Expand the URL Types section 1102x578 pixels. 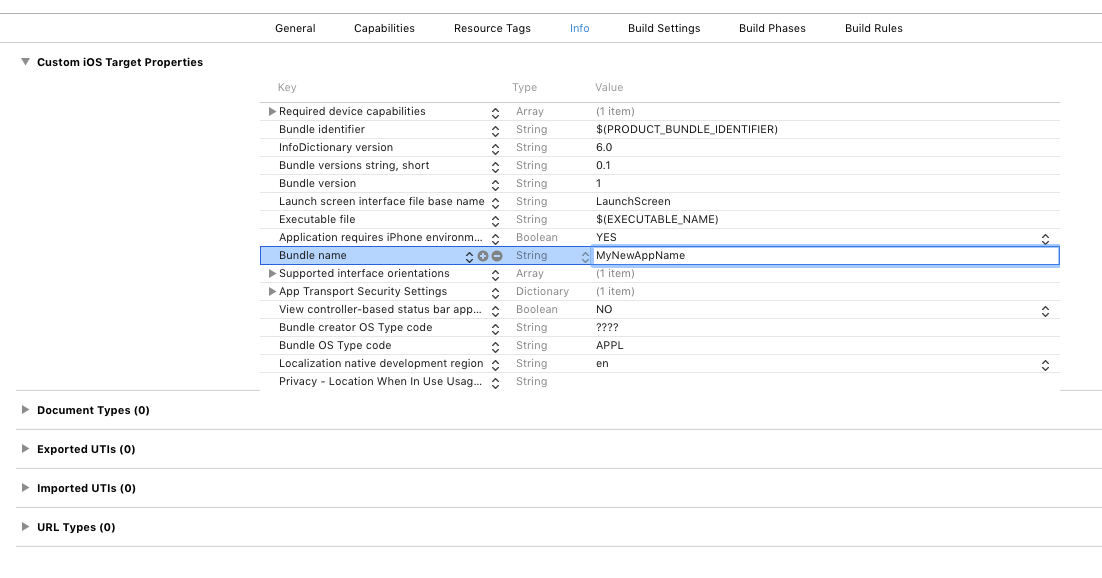(x=25, y=527)
